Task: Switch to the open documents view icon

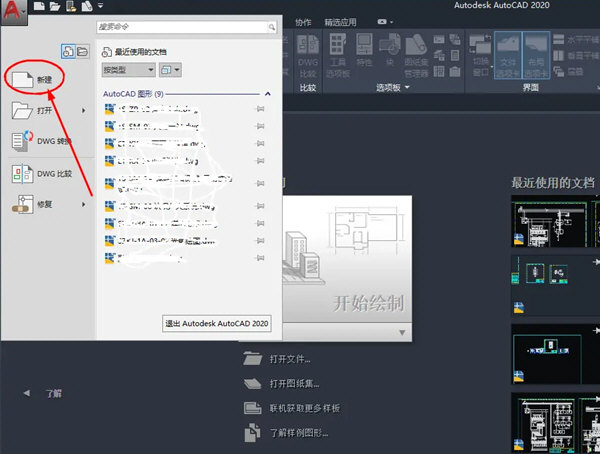Action: point(83,50)
